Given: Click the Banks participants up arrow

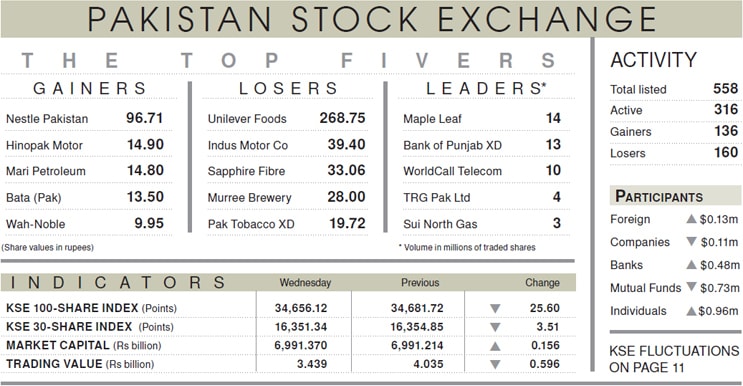Looking at the screenshot, I should point(691,264).
